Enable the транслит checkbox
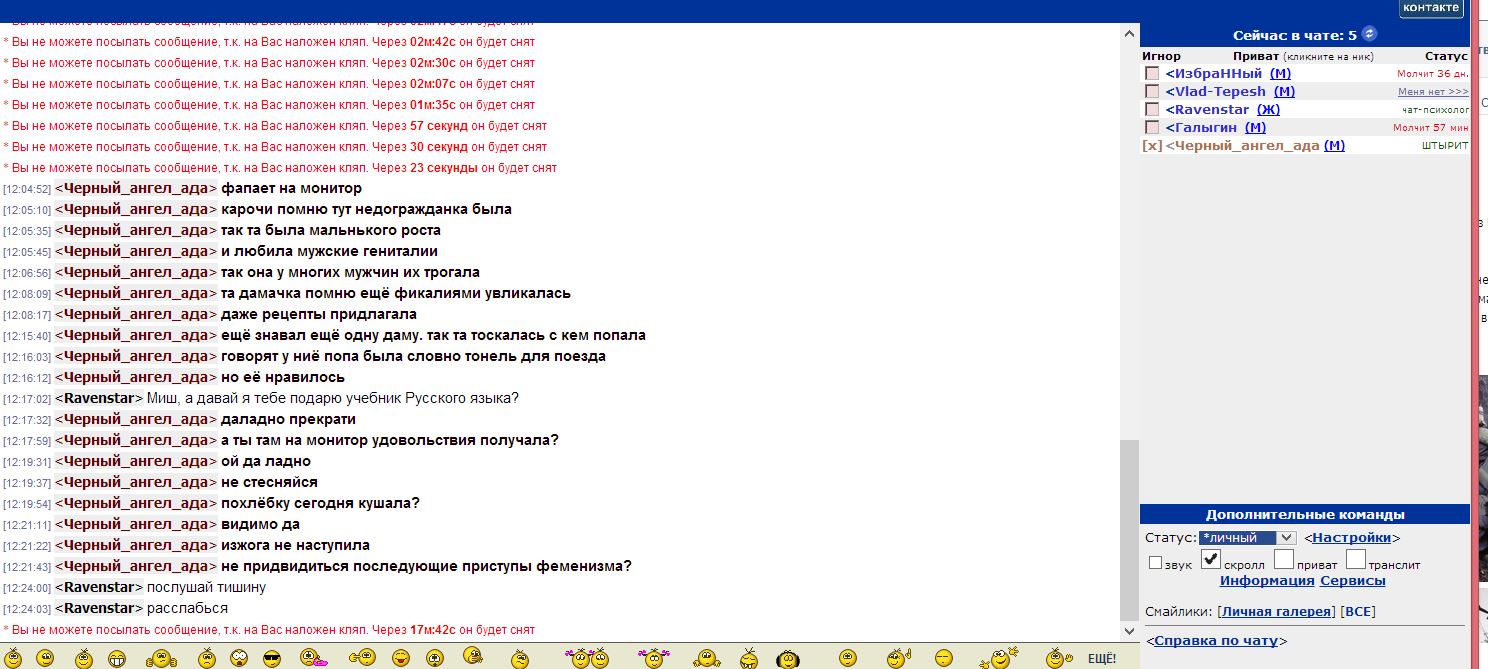This screenshot has width=1488, height=669. pyautogui.click(x=1356, y=559)
